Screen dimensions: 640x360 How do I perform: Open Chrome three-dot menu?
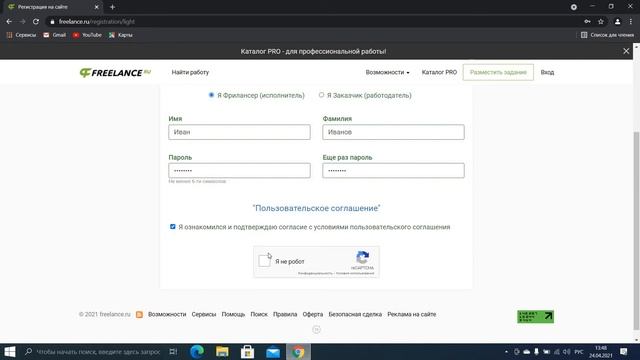pos(631,22)
